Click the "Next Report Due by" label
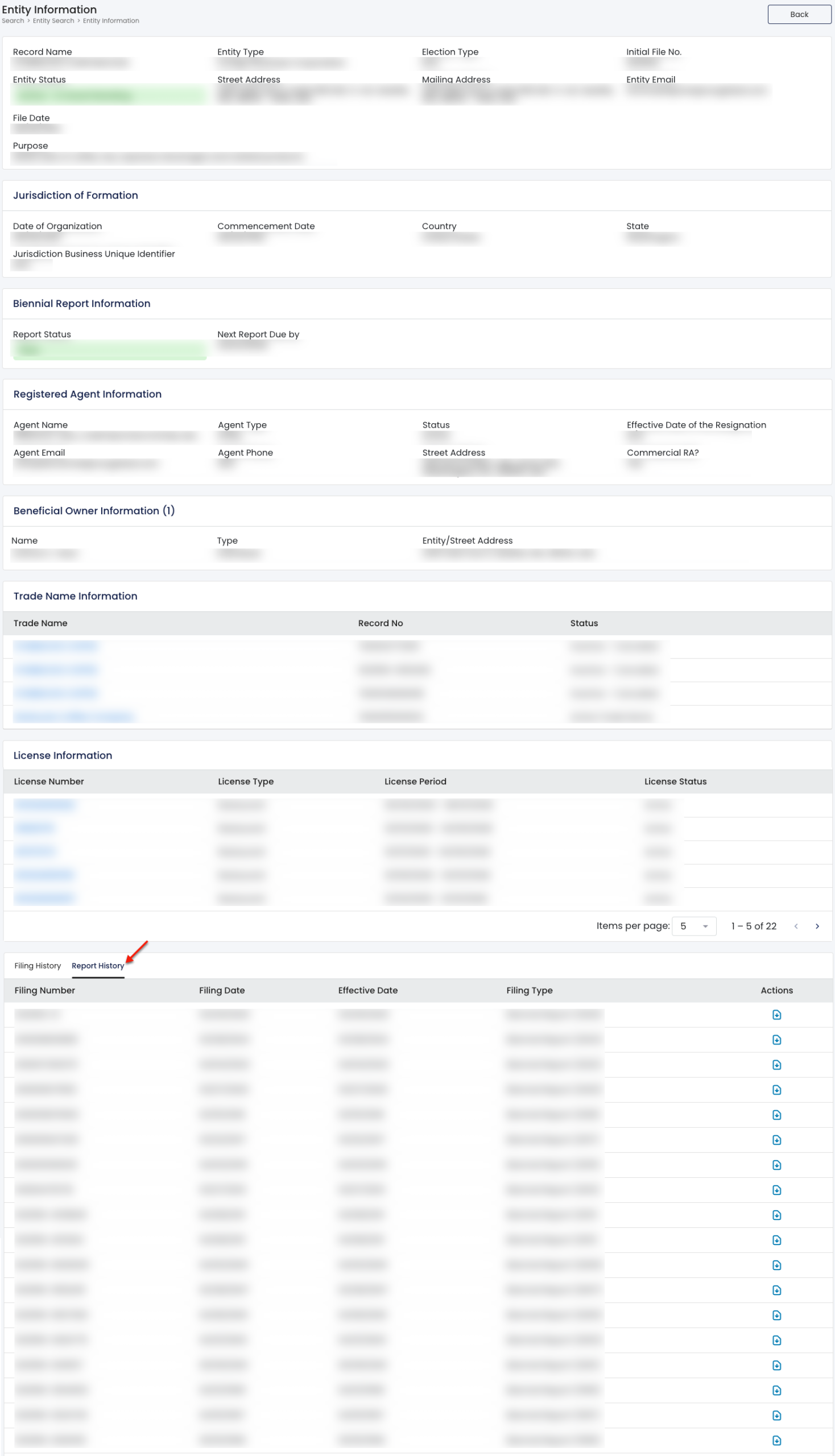The height and width of the screenshot is (1456, 835). 258,334
